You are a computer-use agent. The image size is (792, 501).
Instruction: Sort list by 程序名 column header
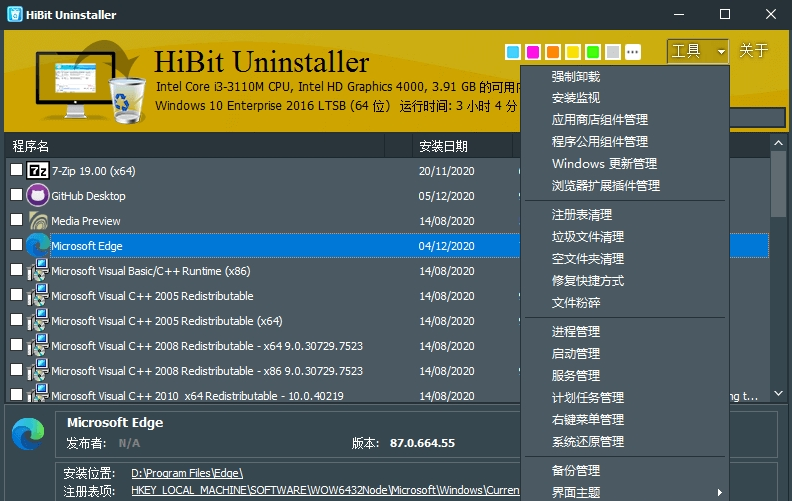196,146
